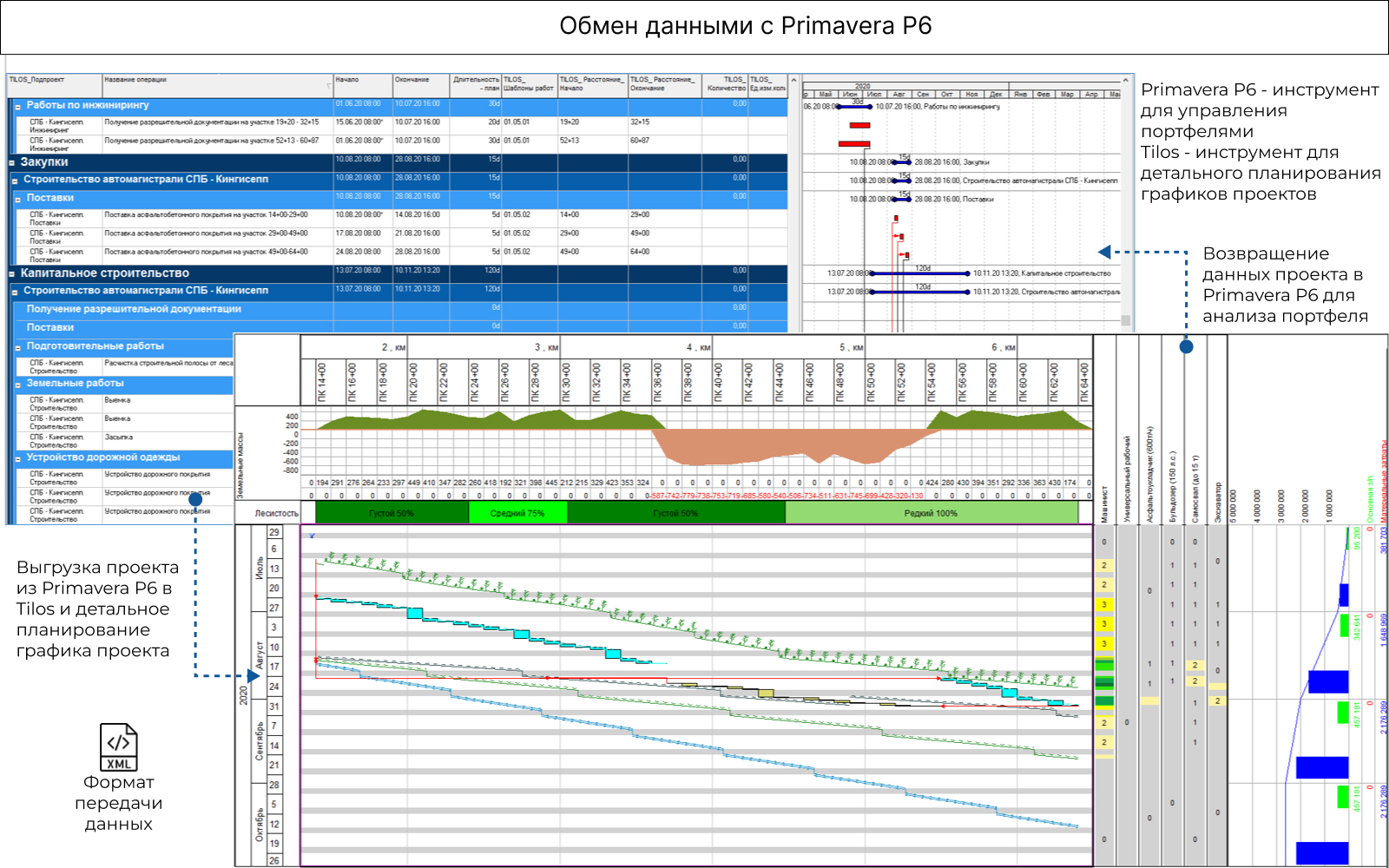Click the Бульдозер resource column header
The height and width of the screenshot is (868, 1389).
(1172, 486)
